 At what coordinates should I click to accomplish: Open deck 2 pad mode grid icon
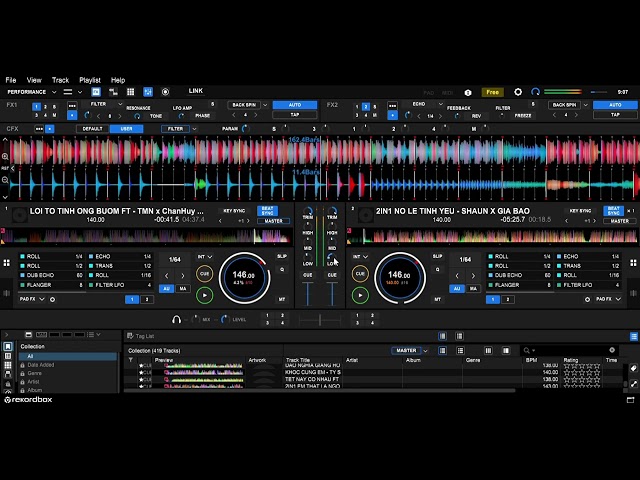point(633,263)
